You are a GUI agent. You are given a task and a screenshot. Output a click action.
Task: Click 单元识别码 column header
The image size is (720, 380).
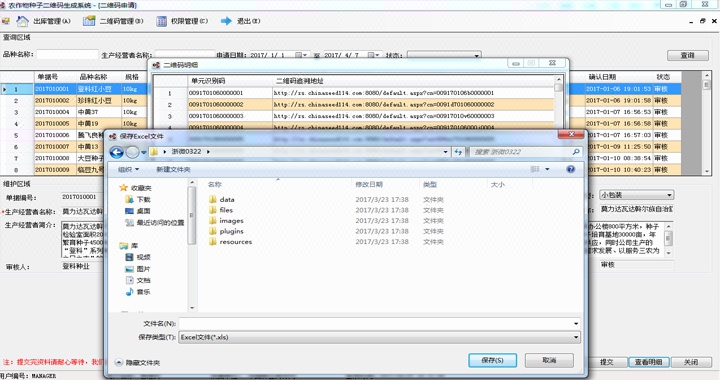[x=208, y=81]
